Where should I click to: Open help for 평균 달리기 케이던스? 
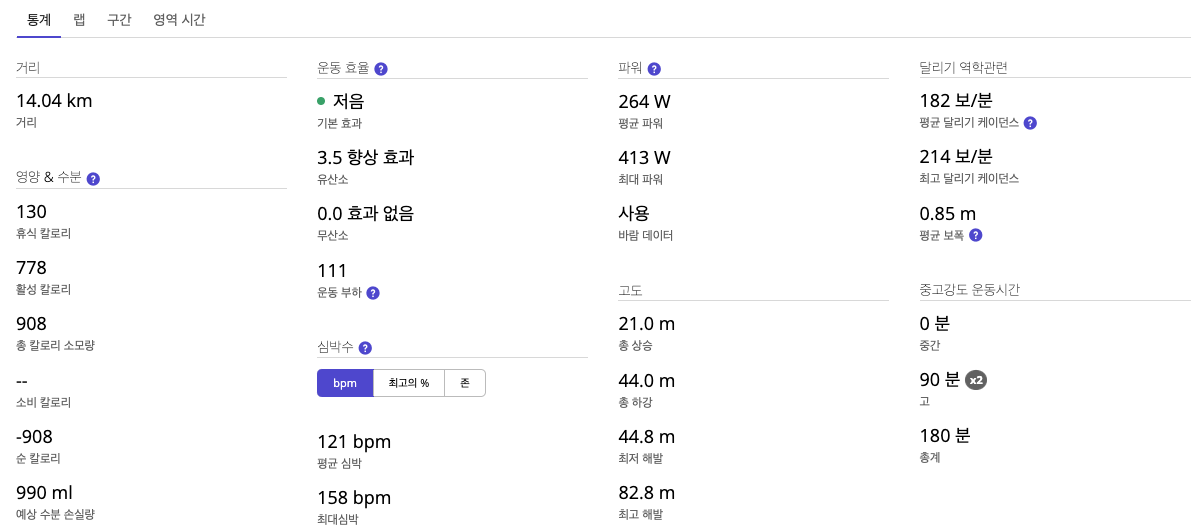(x=1030, y=123)
